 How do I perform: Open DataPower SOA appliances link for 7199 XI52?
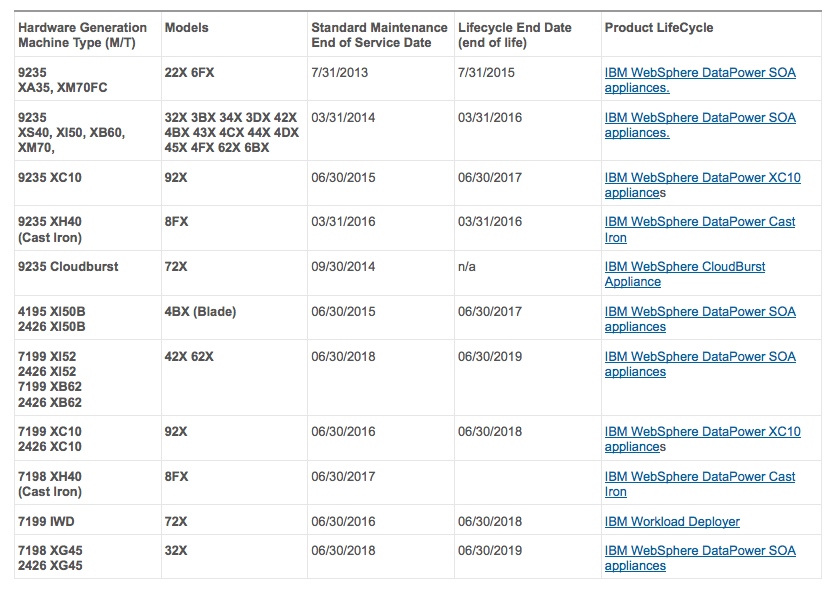click(699, 364)
